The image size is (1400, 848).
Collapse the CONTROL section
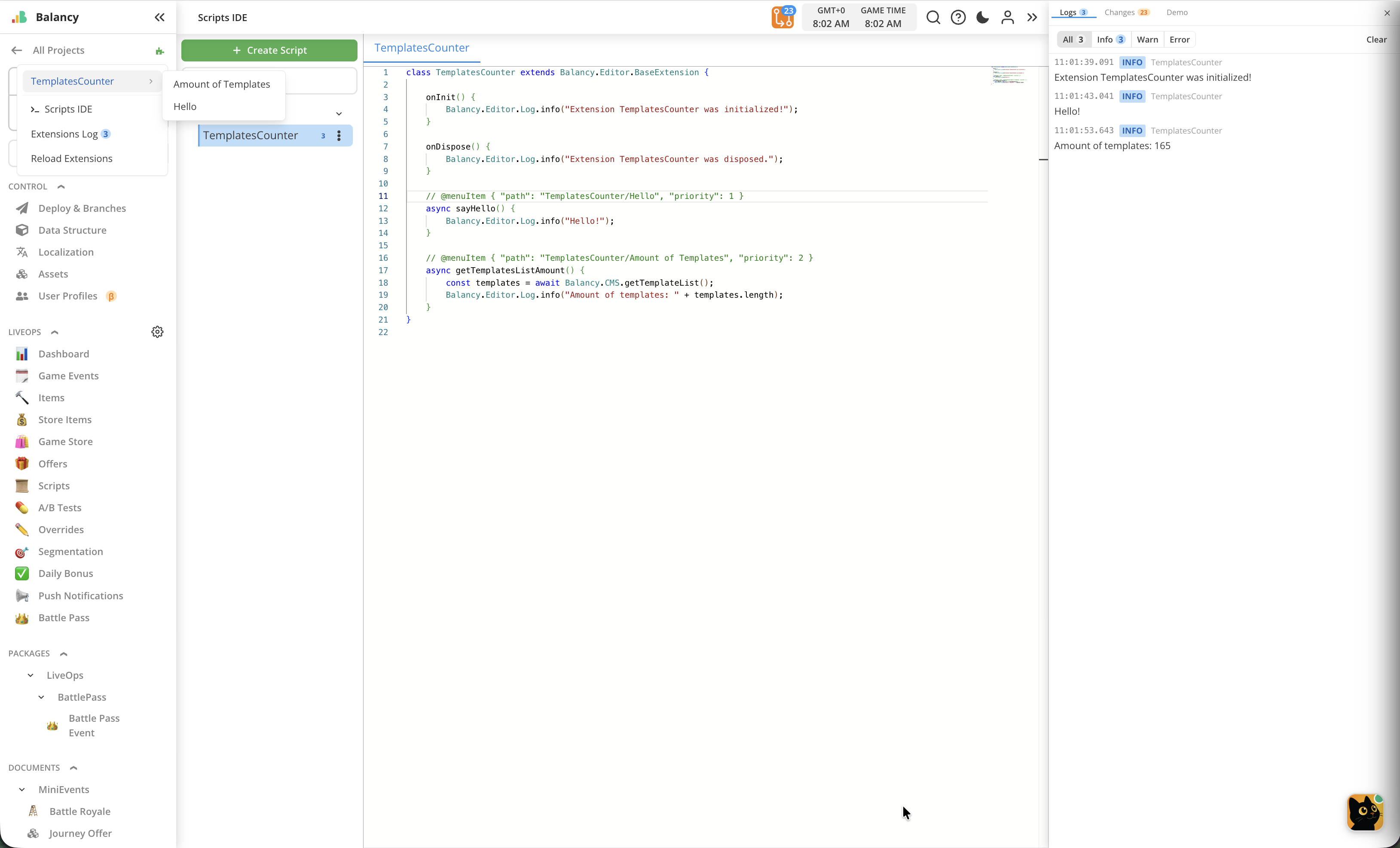pos(61,187)
